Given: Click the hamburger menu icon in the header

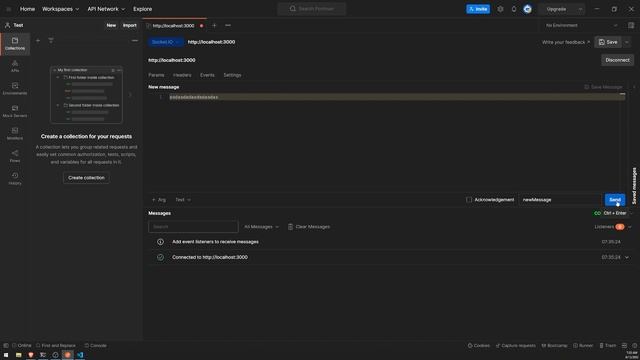Looking at the screenshot, I should (9, 9).
